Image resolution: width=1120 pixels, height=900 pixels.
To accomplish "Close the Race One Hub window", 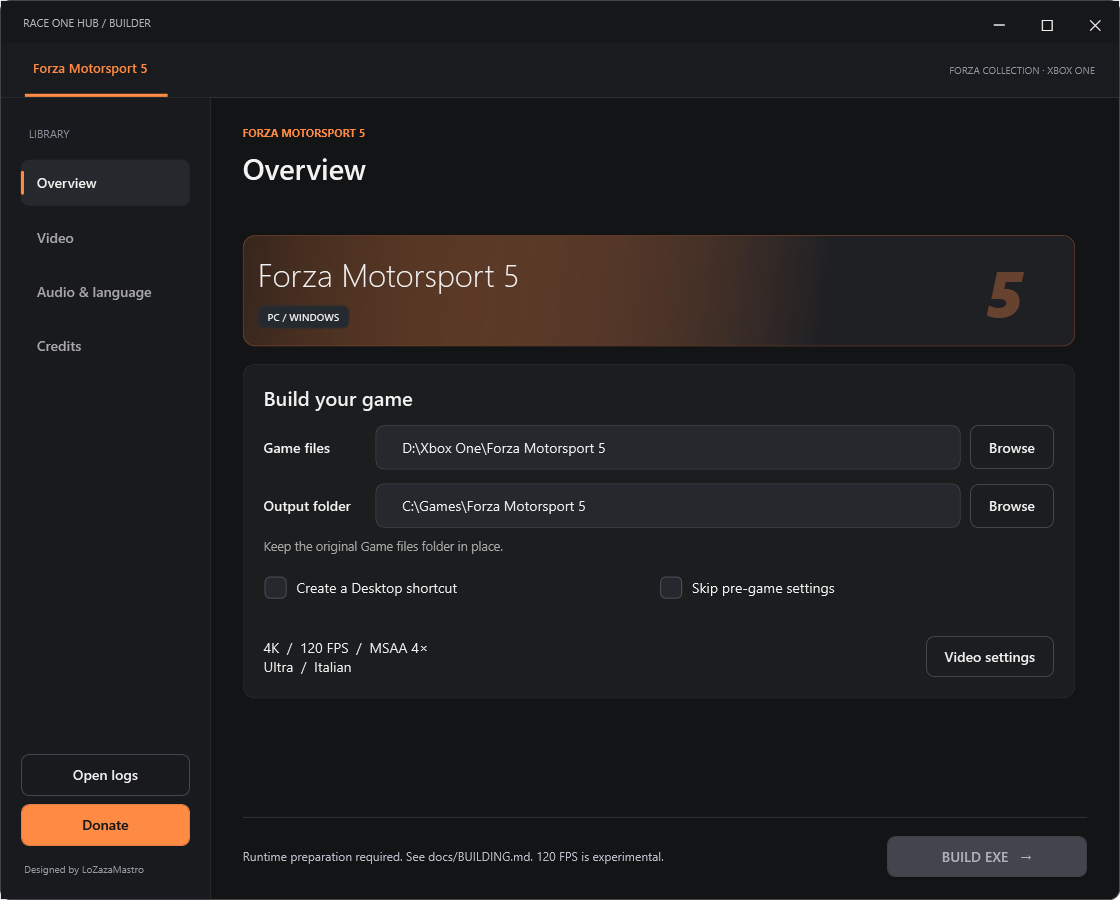I will pos(1095,25).
